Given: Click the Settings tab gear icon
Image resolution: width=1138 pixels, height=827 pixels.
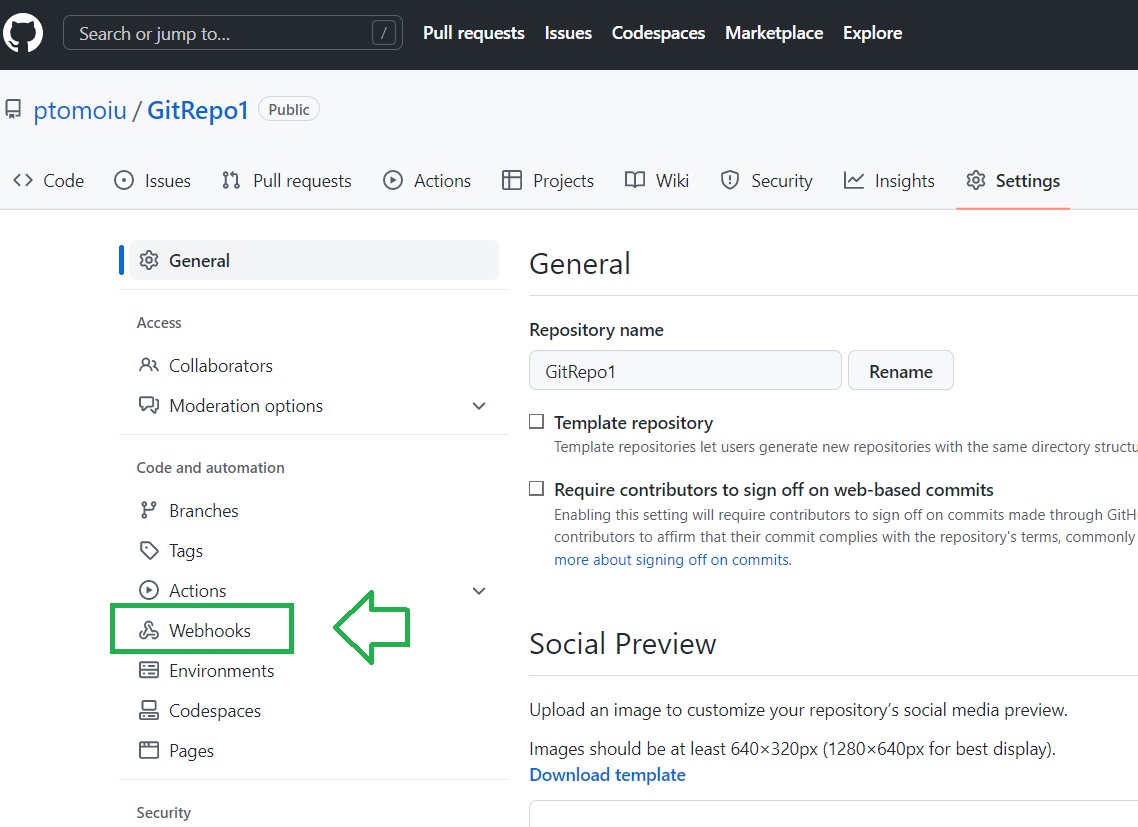Looking at the screenshot, I should pos(976,180).
